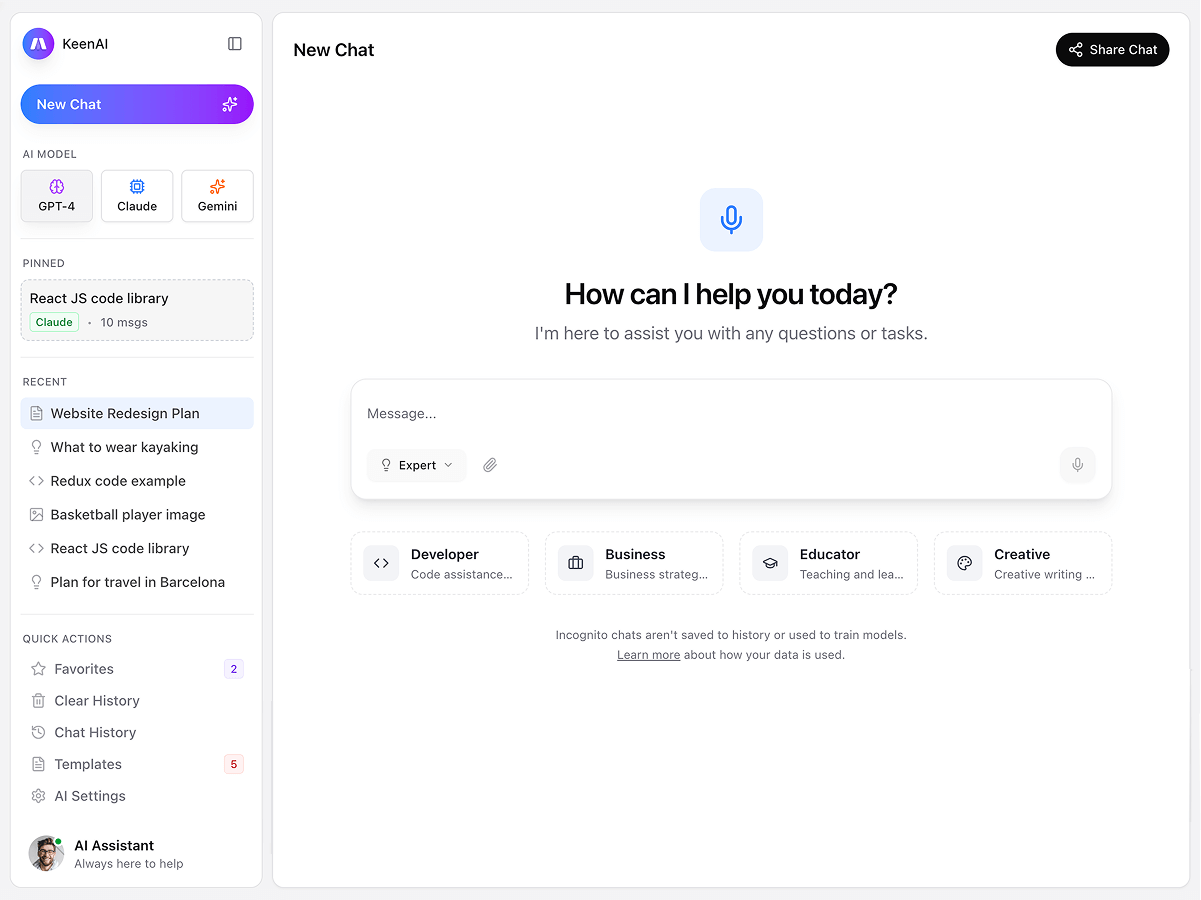
Task: Click the Message input field
Action: [x=730, y=414]
